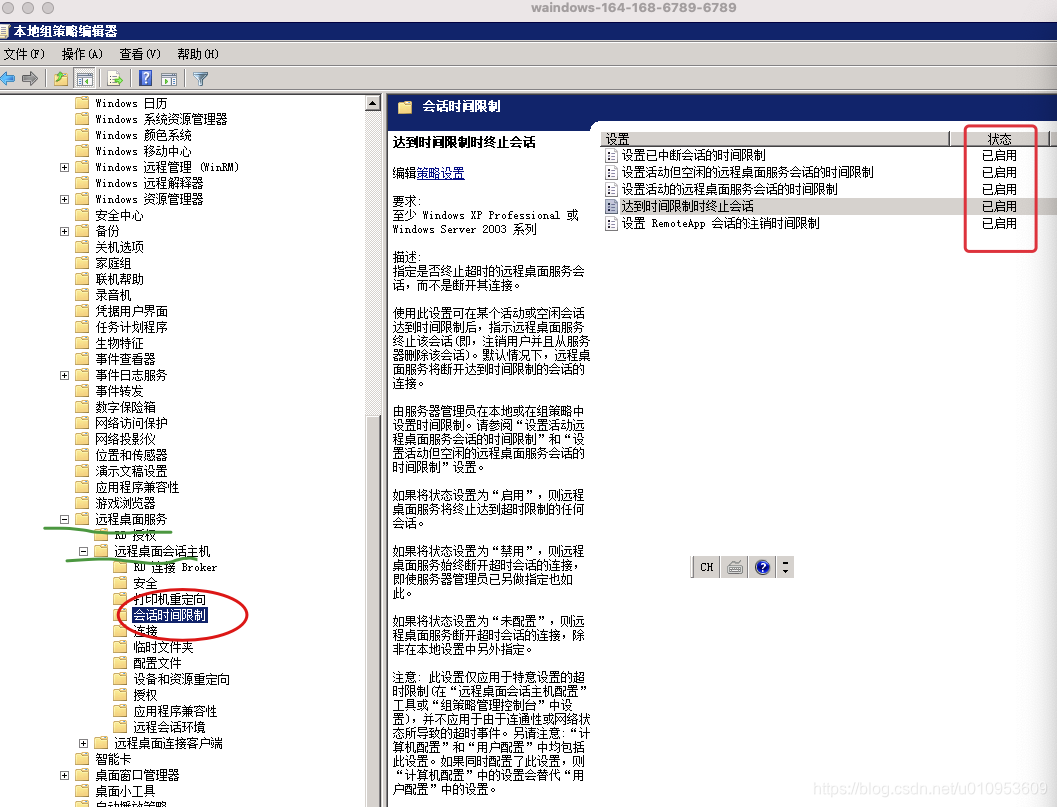Click the folder icon beside 网络访问保护
The image size is (1057, 807).
pos(82,423)
